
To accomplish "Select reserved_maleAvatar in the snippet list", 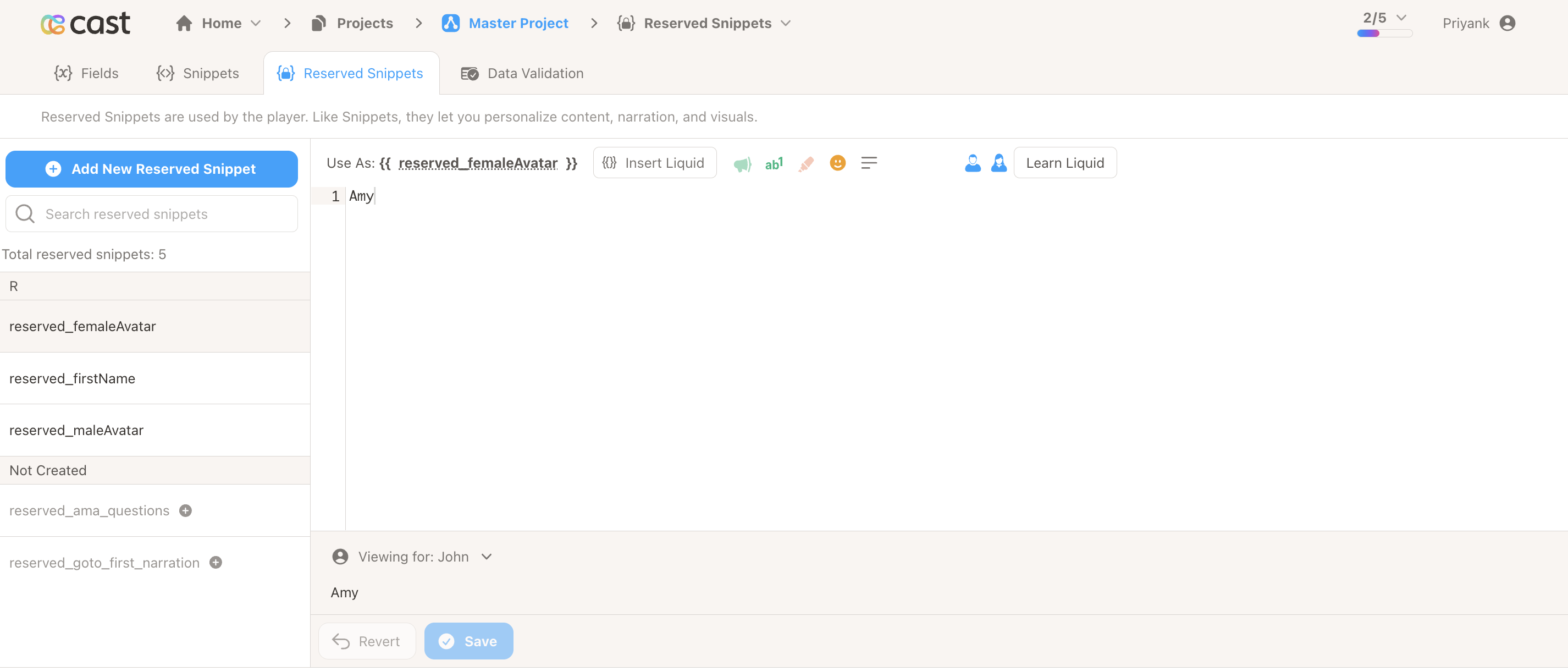I will pyautogui.click(x=76, y=430).
